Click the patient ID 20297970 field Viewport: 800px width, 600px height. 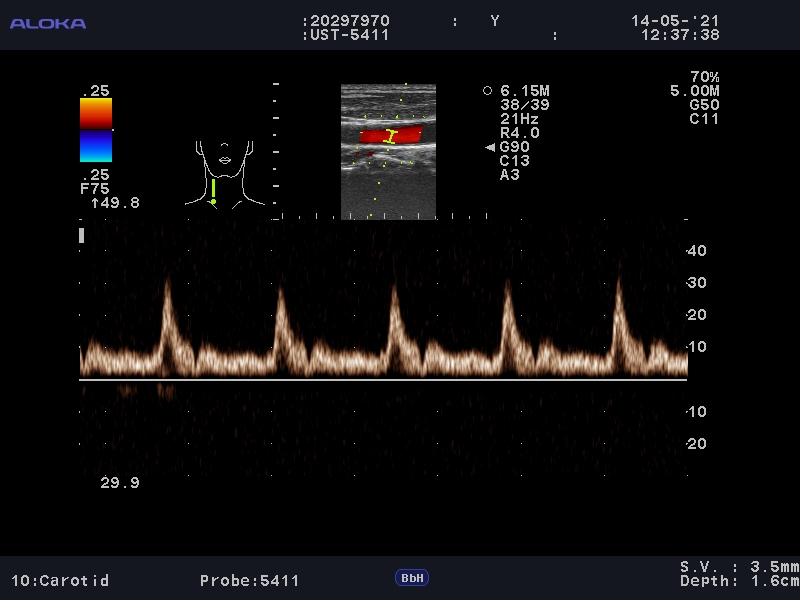[348, 21]
